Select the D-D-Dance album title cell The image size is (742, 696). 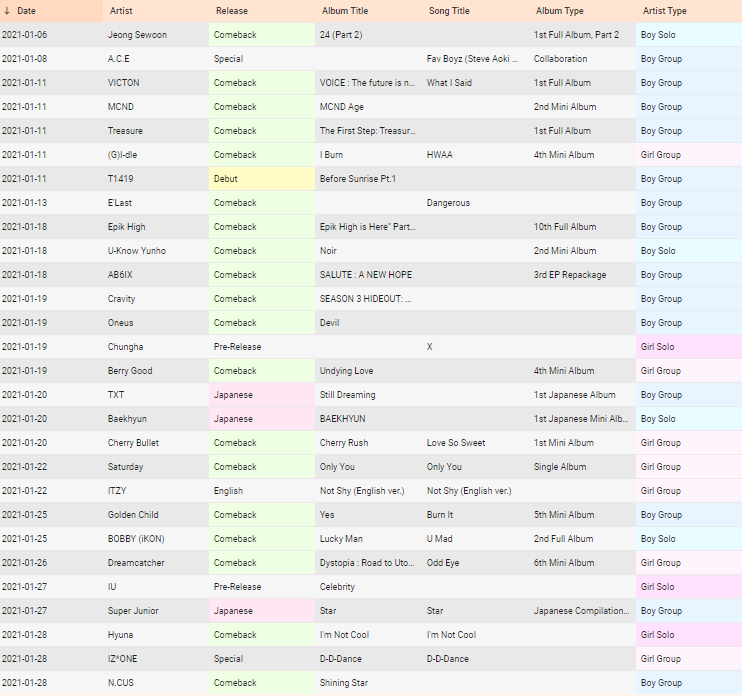pos(369,659)
